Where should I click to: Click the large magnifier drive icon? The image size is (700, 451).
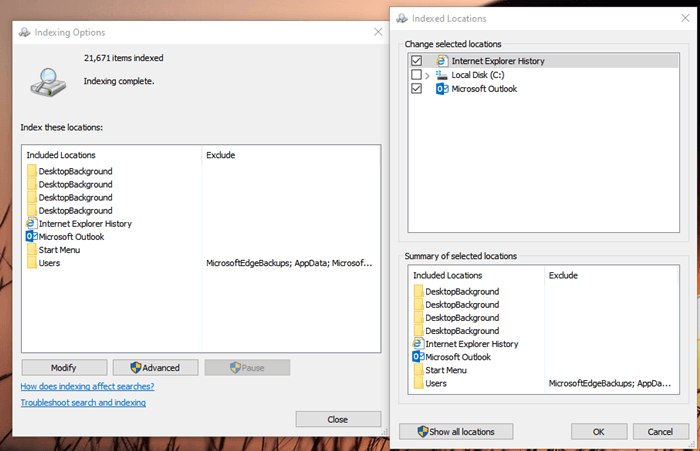point(48,82)
